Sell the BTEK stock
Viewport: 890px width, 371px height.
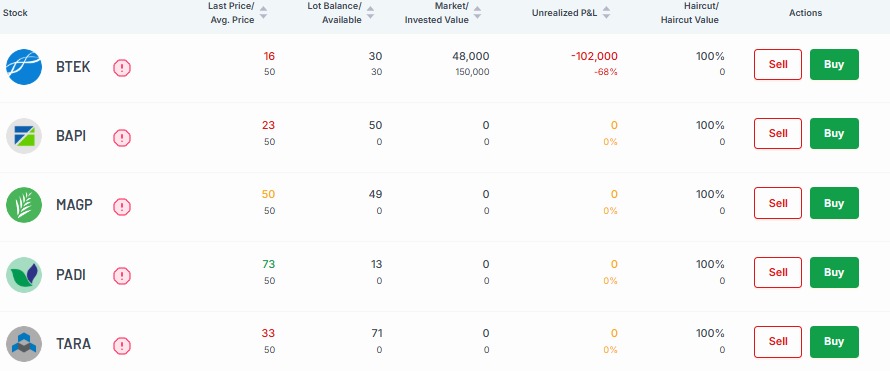(x=778, y=64)
